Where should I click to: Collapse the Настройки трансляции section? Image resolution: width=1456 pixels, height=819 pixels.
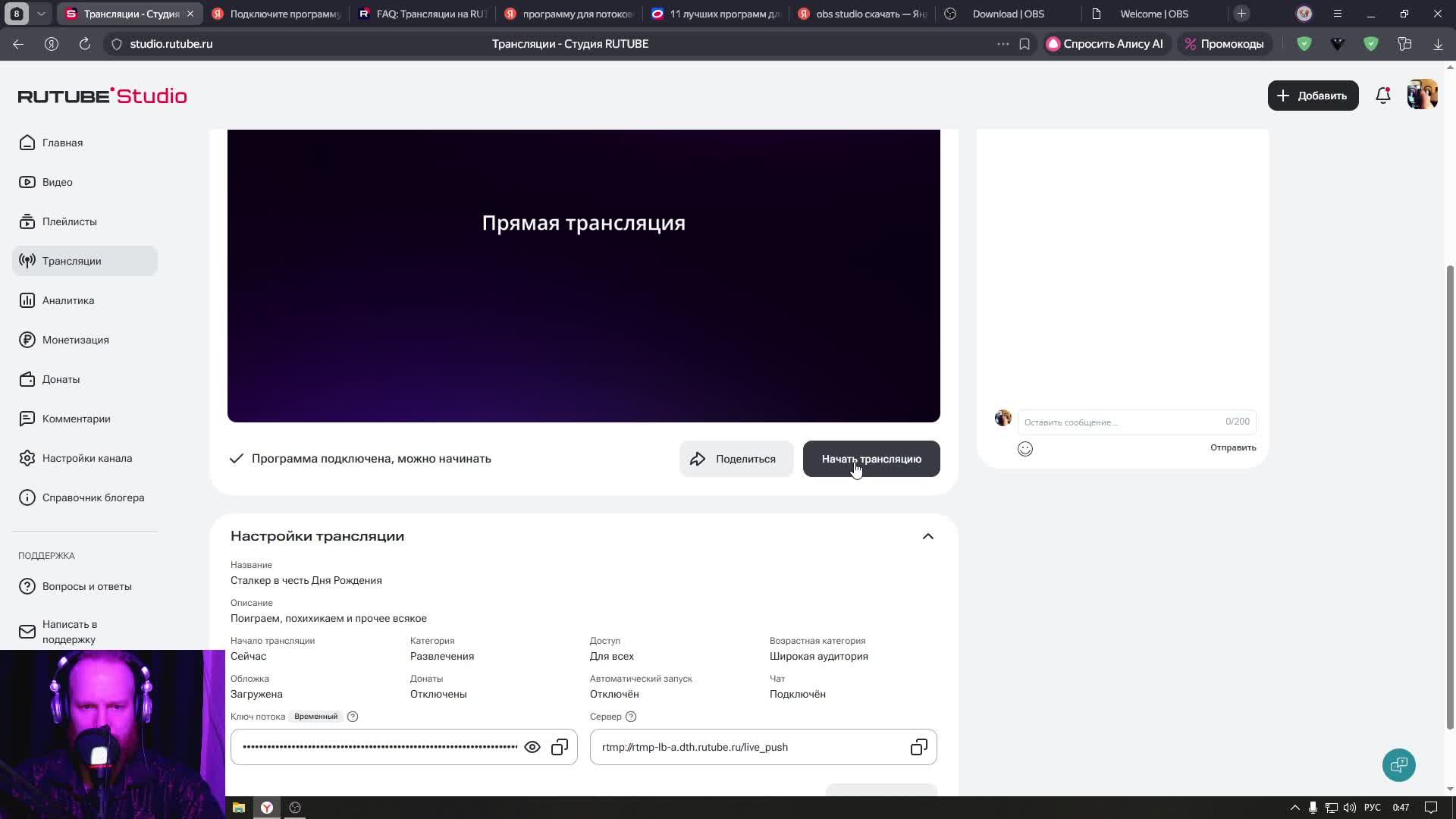(x=927, y=536)
